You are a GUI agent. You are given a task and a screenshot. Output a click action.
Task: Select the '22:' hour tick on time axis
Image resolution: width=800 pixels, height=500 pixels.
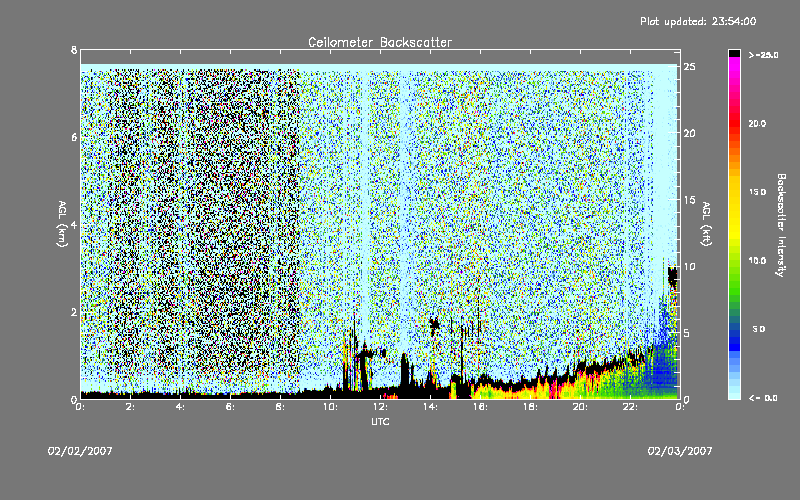630,407
